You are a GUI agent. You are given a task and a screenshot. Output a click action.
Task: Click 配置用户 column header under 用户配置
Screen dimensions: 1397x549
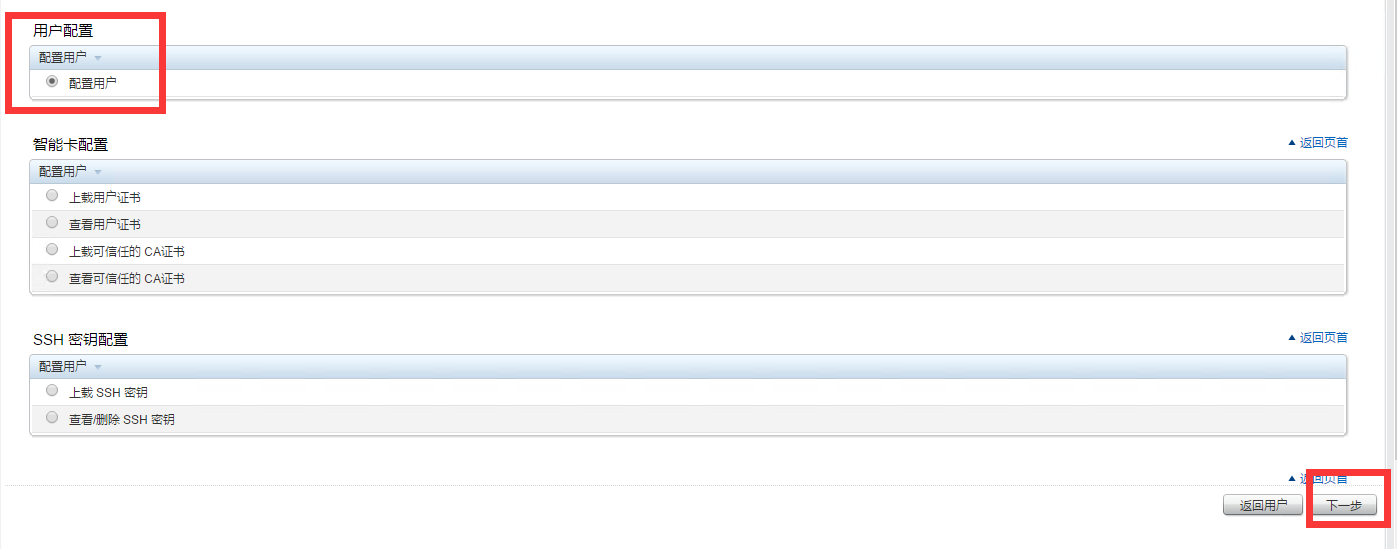(62, 58)
